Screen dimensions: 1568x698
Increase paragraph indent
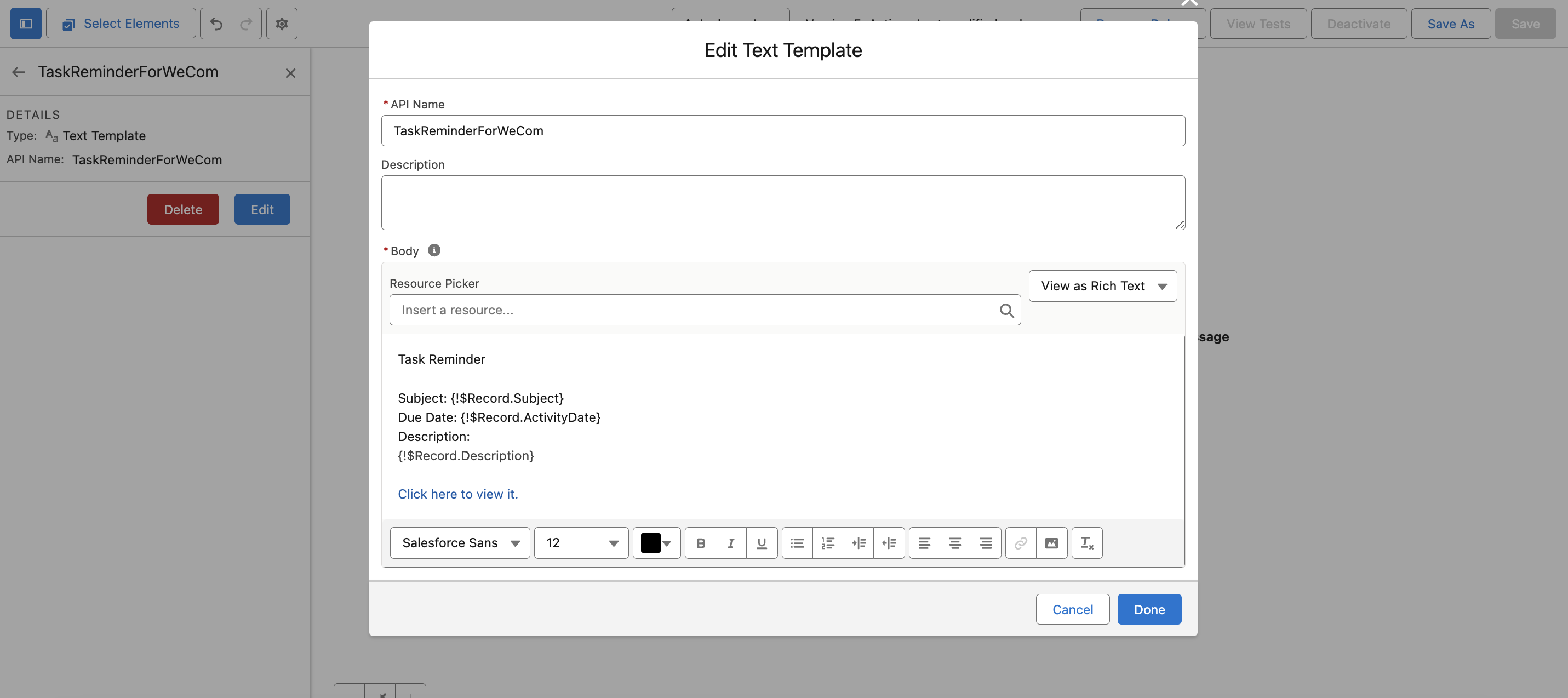[x=859, y=543]
